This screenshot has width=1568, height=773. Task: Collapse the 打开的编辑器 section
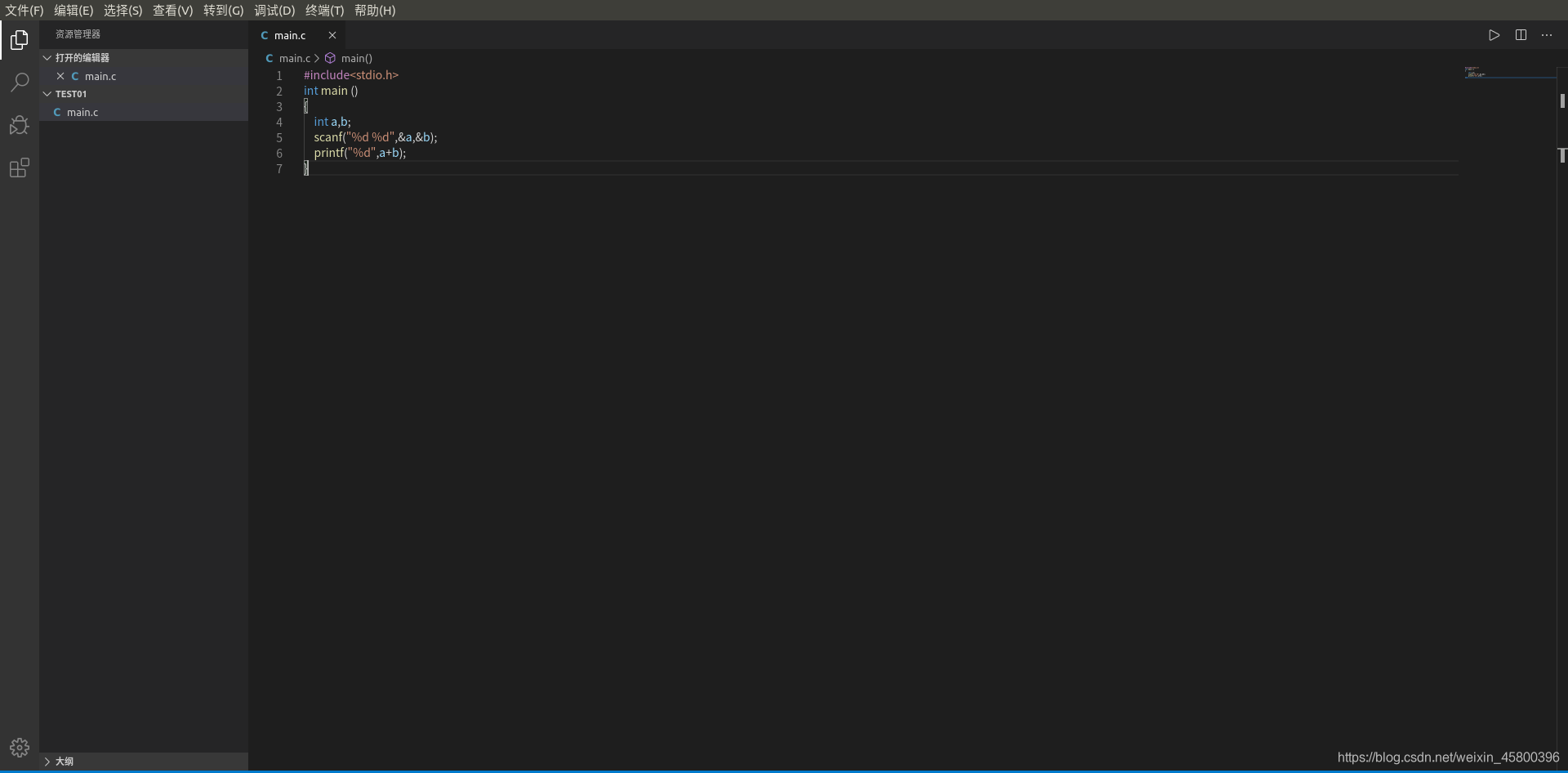point(47,57)
